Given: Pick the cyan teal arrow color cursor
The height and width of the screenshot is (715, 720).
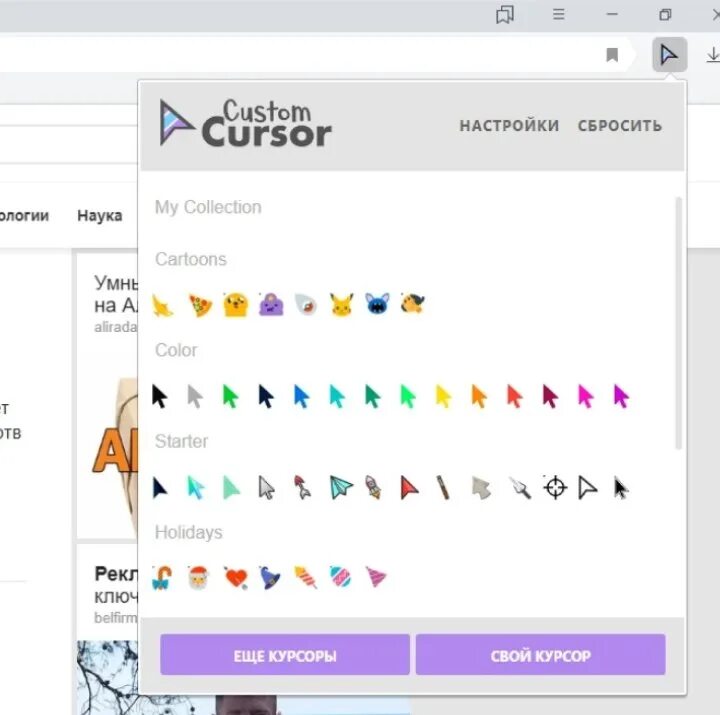Looking at the screenshot, I should point(338,396).
